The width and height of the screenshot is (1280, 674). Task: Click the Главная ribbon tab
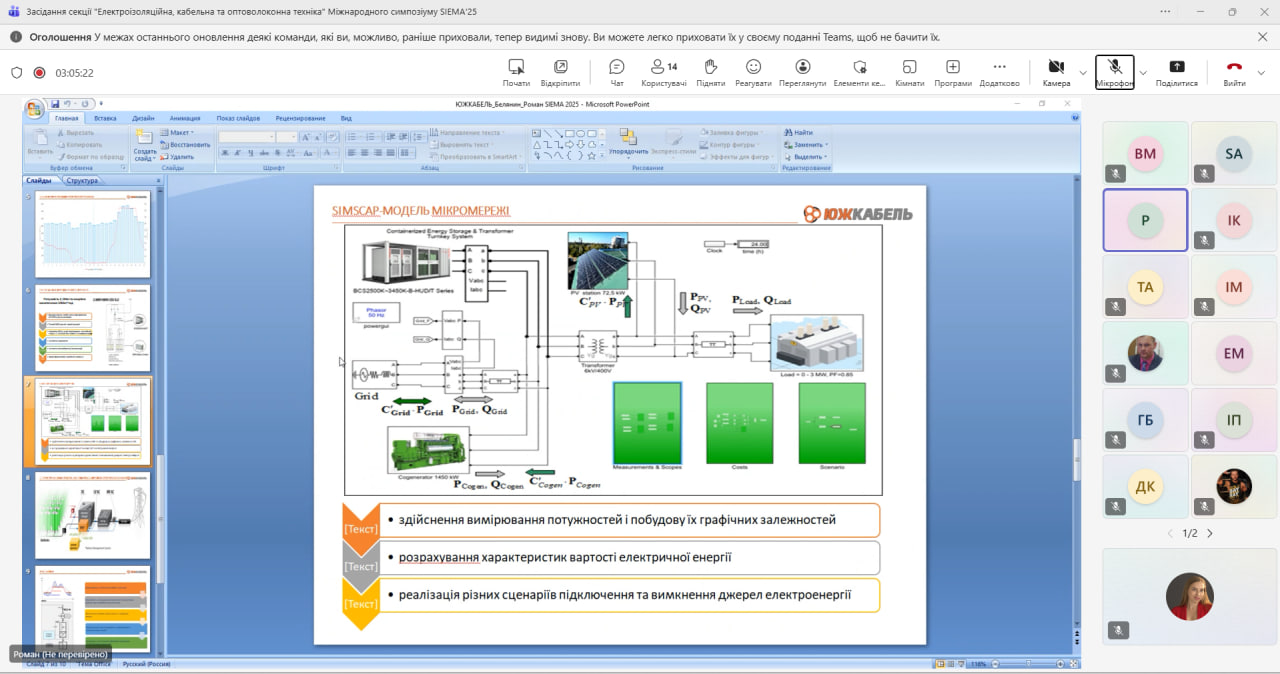tap(67, 118)
